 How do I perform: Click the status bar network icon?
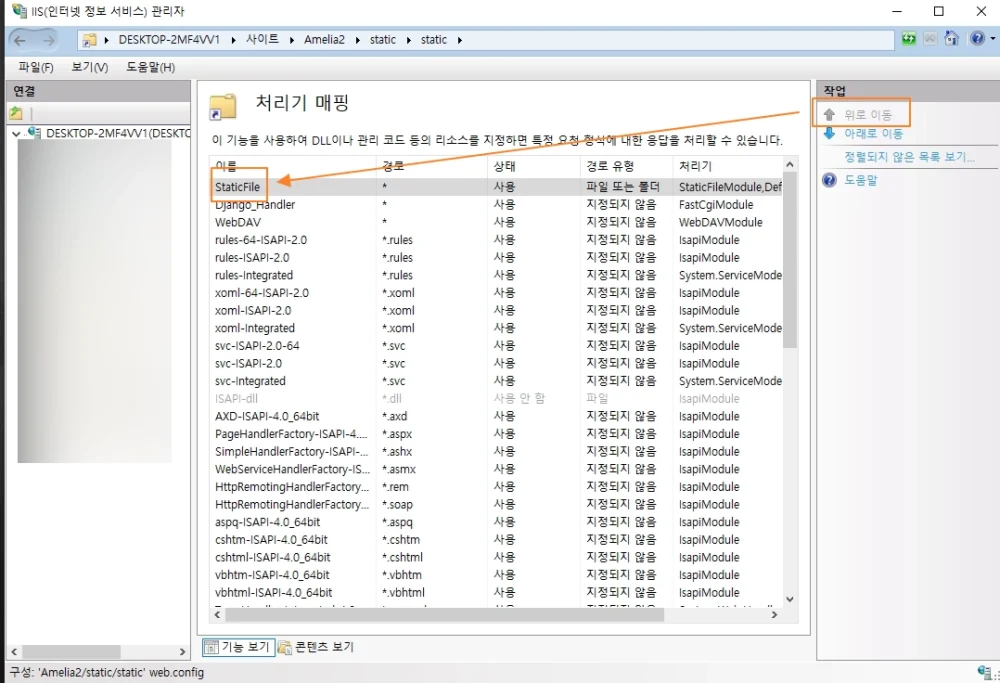pyautogui.click(x=984, y=672)
